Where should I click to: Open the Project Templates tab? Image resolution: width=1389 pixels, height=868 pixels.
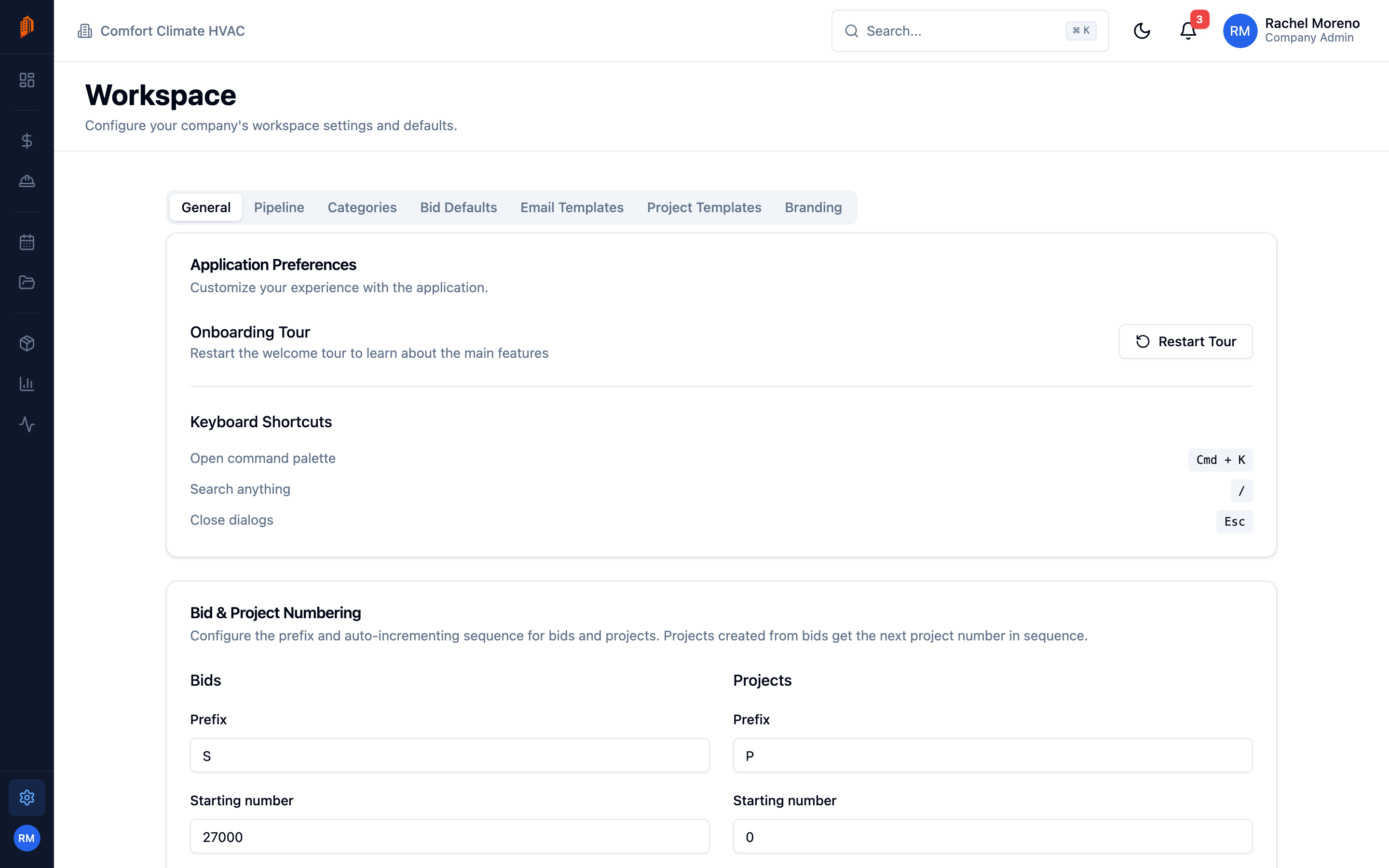704,207
